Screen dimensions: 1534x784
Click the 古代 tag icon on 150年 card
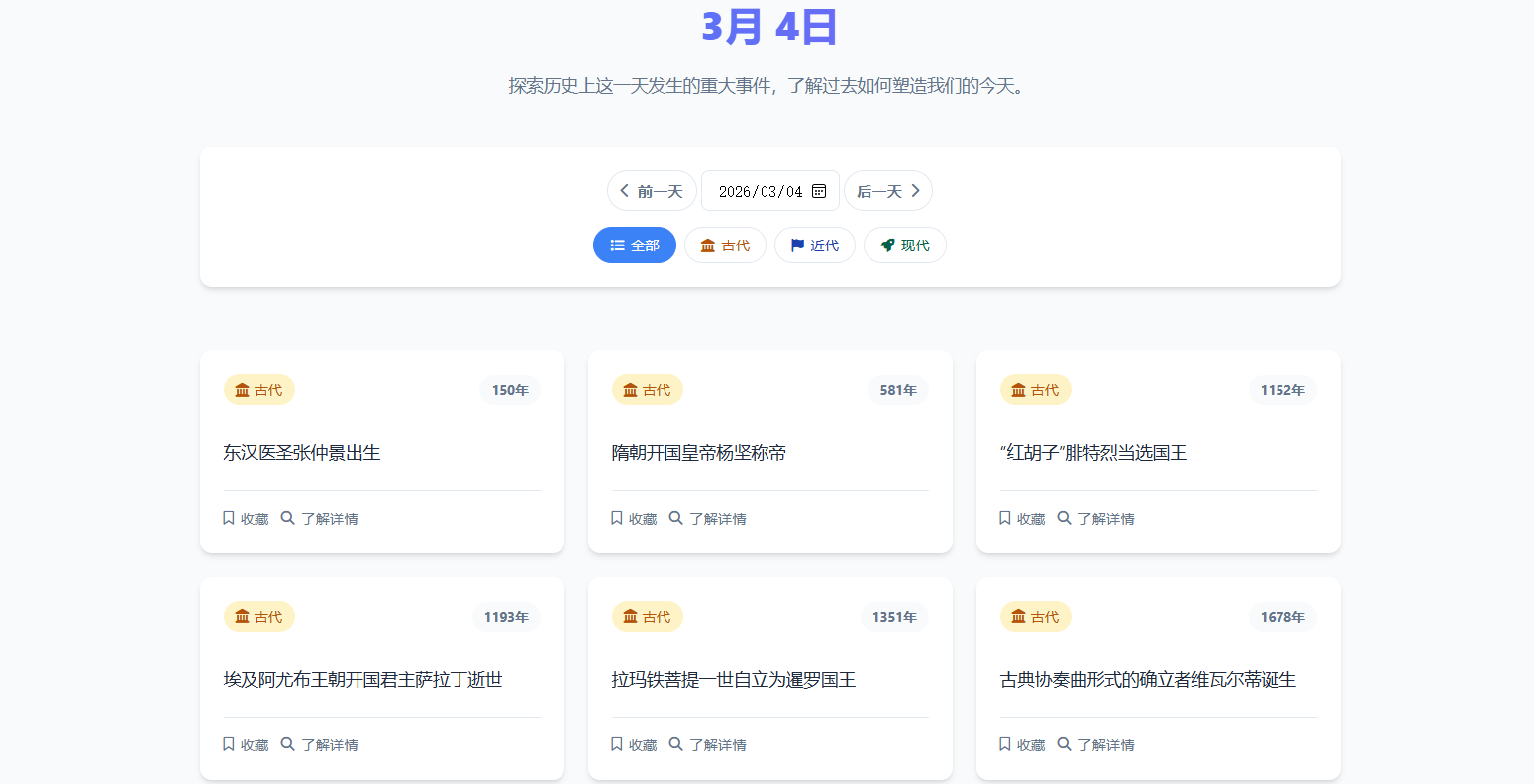coord(242,390)
